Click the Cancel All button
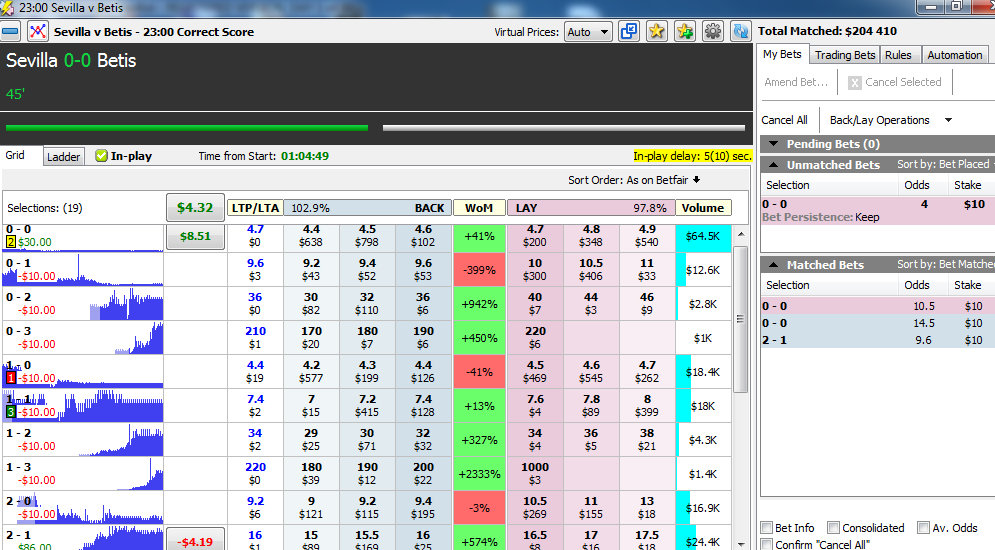 785,120
